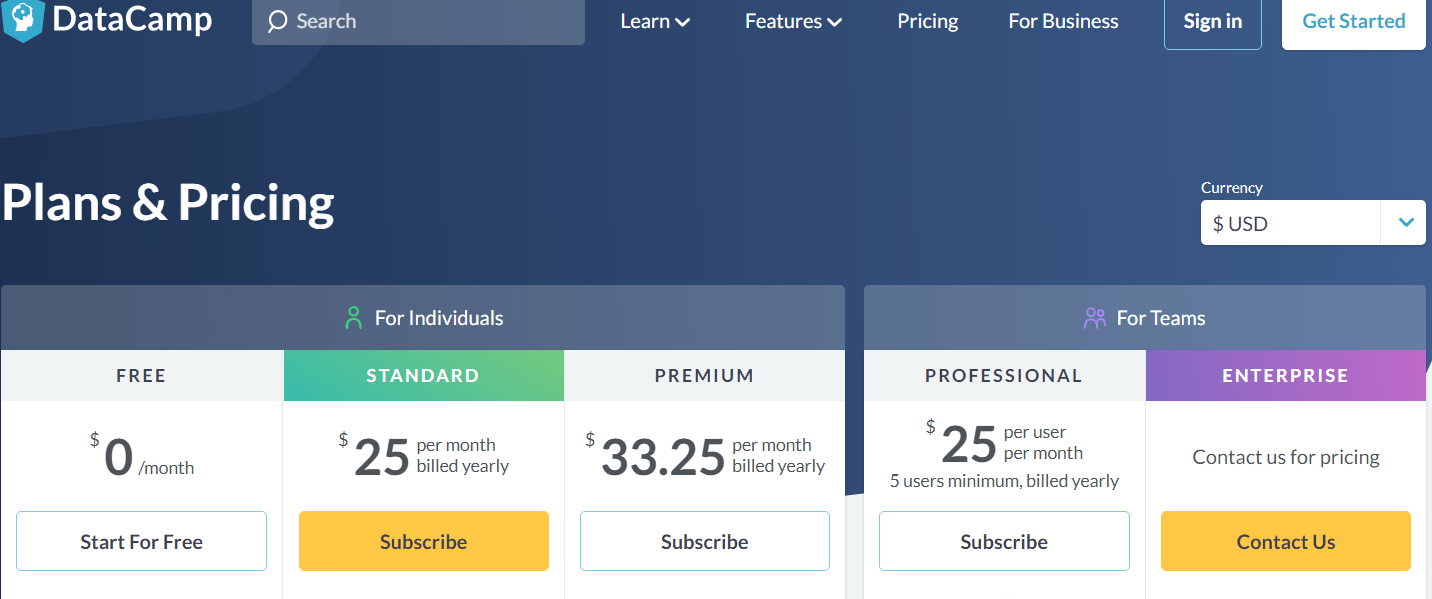The width and height of the screenshot is (1432, 599).
Task: Click the For Individuals person icon
Action: (353, 318)
